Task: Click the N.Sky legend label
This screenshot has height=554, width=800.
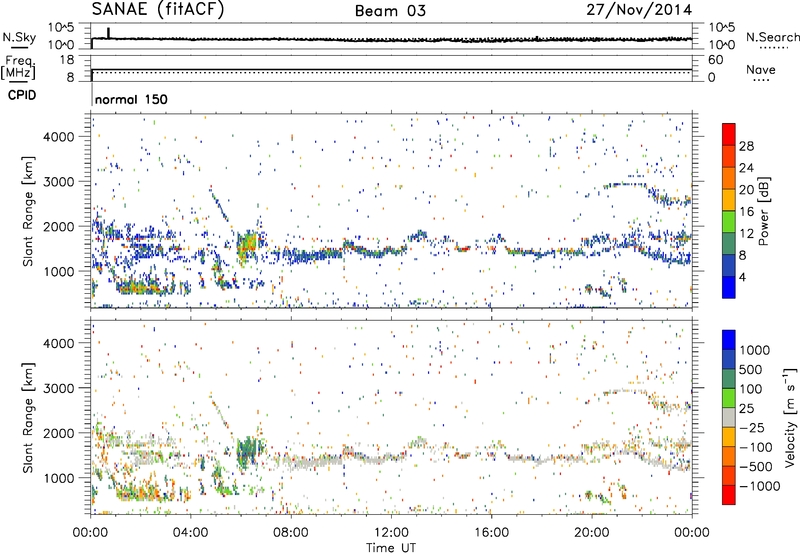Action: tap(19, 37)
